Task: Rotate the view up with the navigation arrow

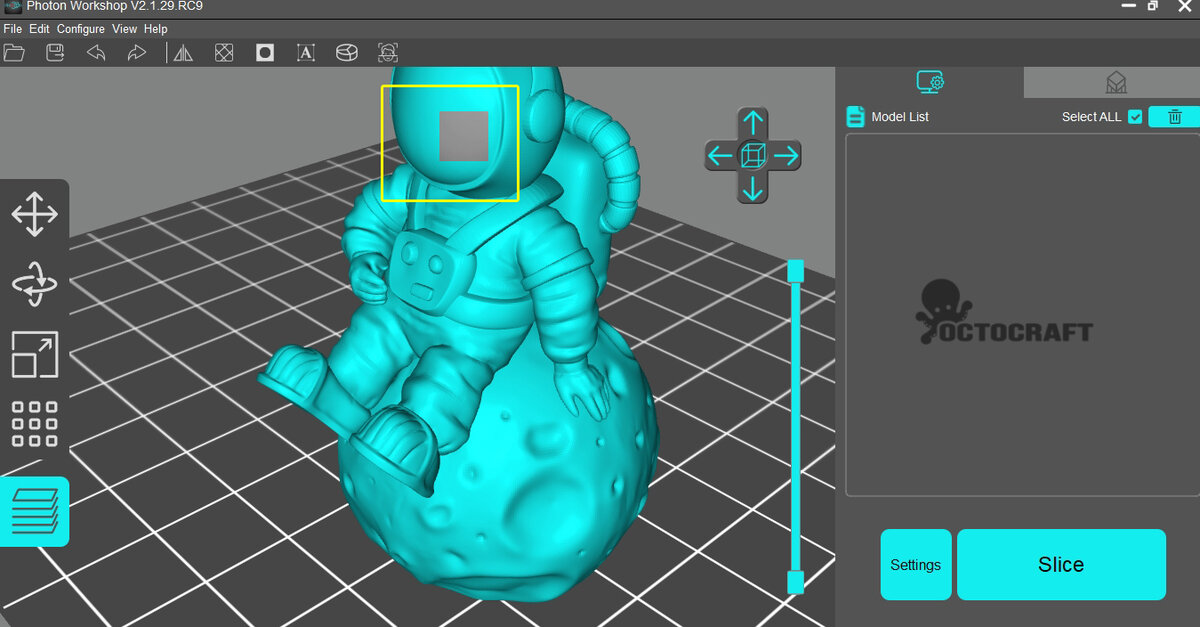Action: click(x=753, y=123)
